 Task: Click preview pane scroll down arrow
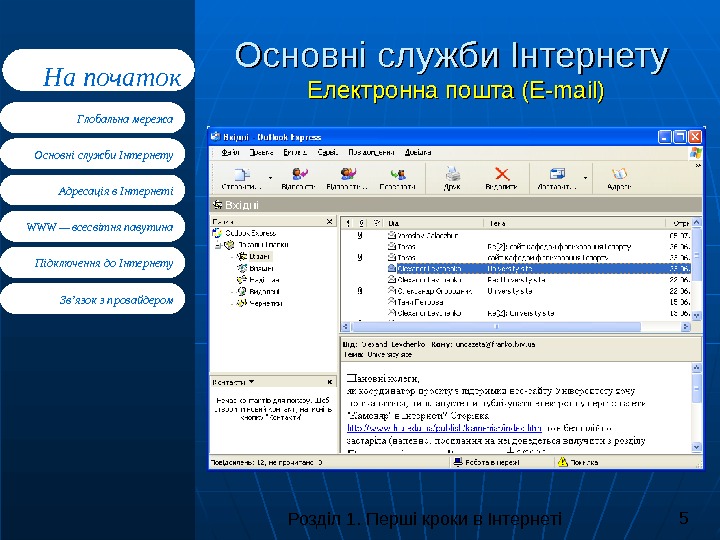click(x=697, y=446)
